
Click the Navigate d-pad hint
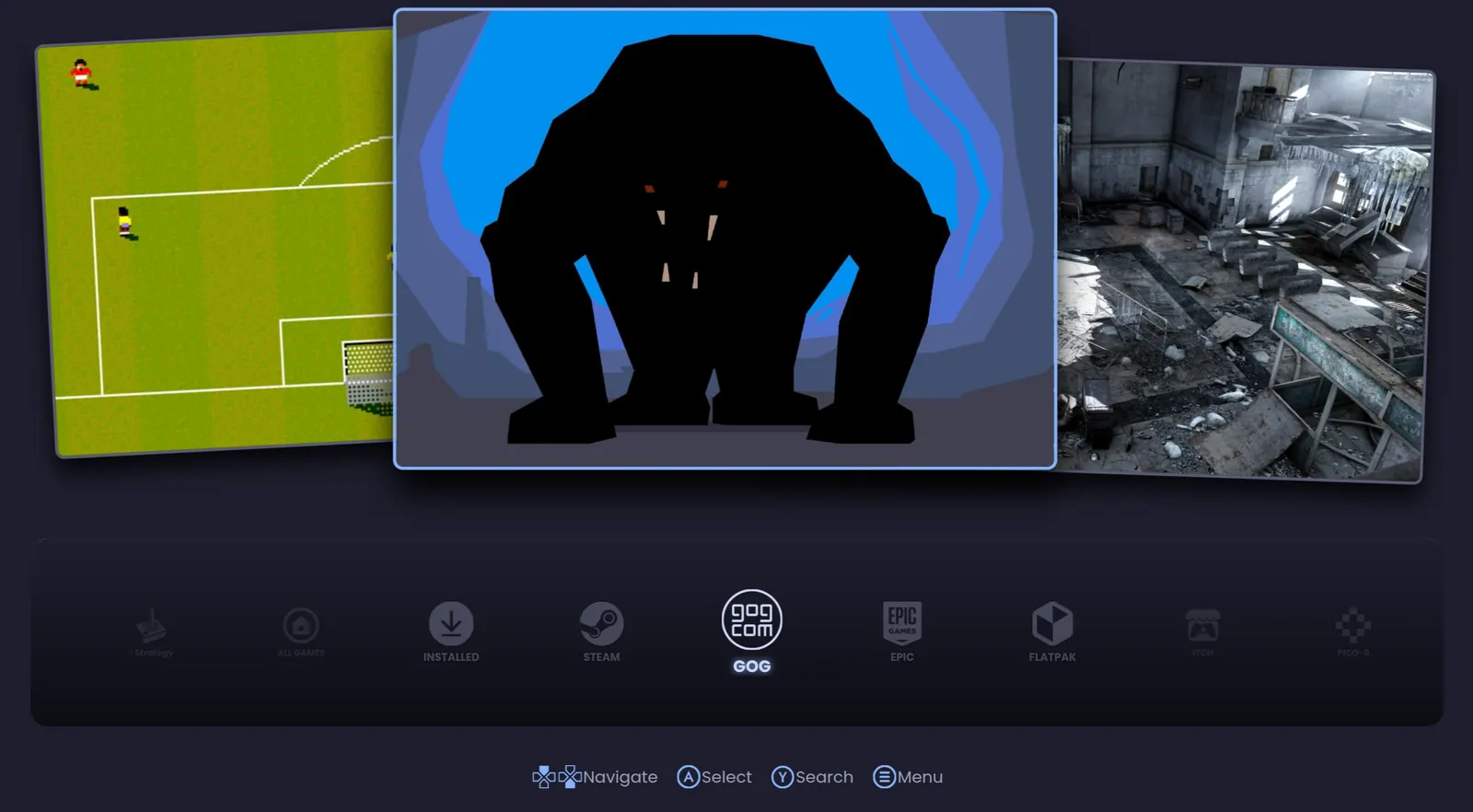click(x=595, y=777)
